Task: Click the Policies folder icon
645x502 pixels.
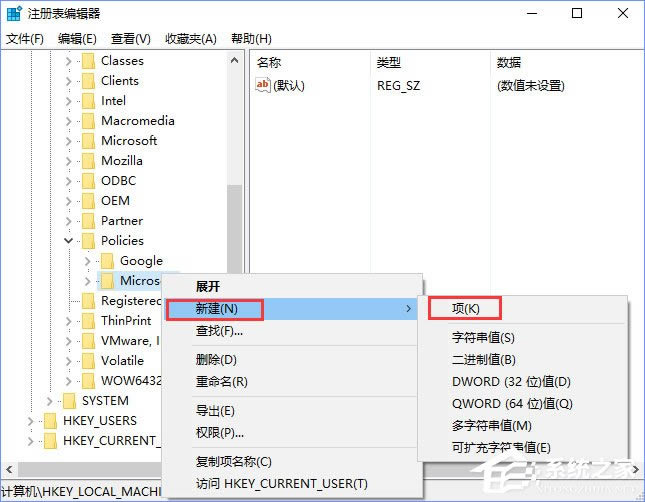Action: [88, 241]
